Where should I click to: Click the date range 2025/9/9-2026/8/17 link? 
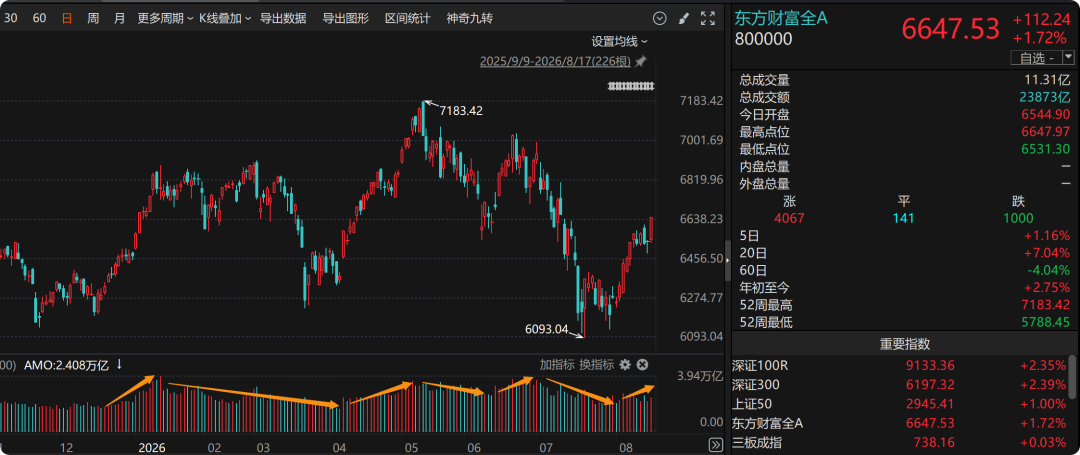[x=555, y=62]
